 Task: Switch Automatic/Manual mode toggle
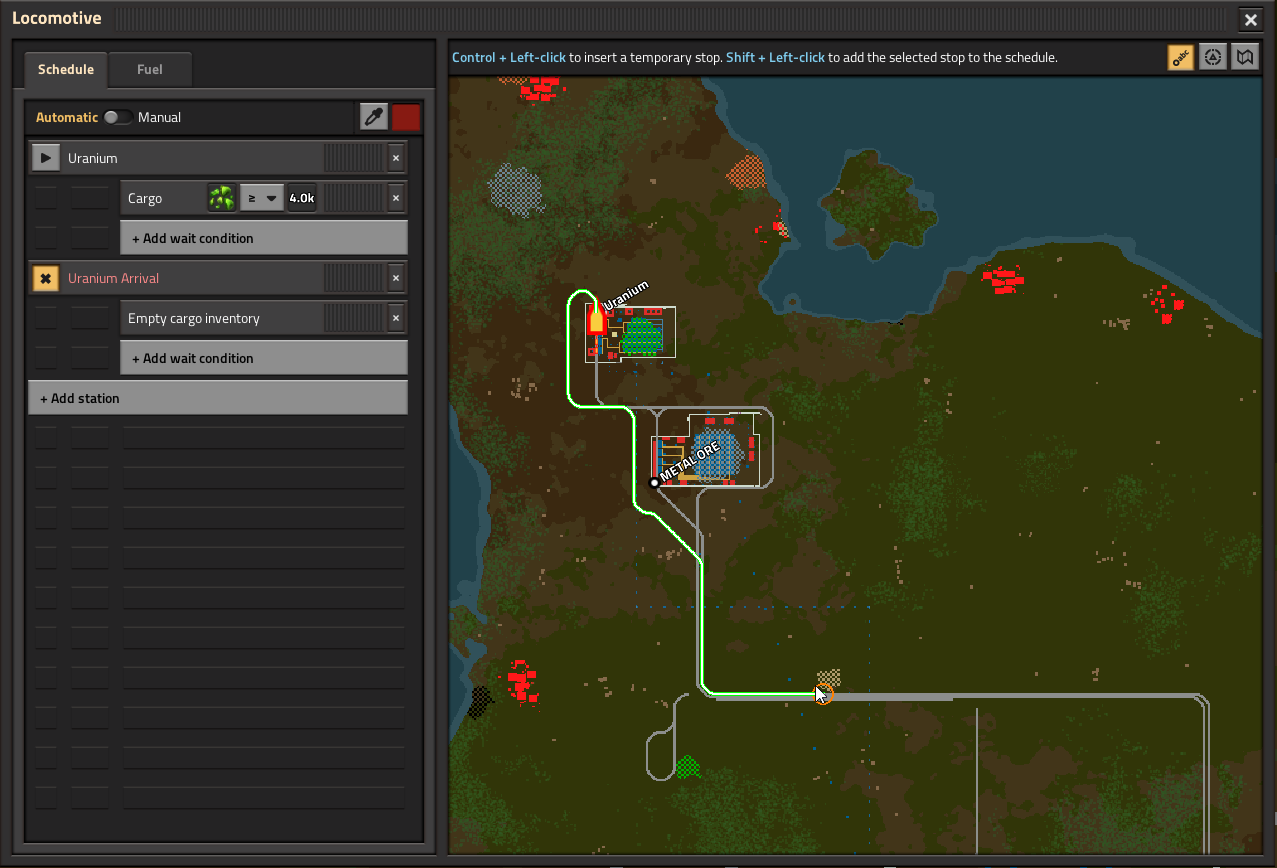pos(118,117)
